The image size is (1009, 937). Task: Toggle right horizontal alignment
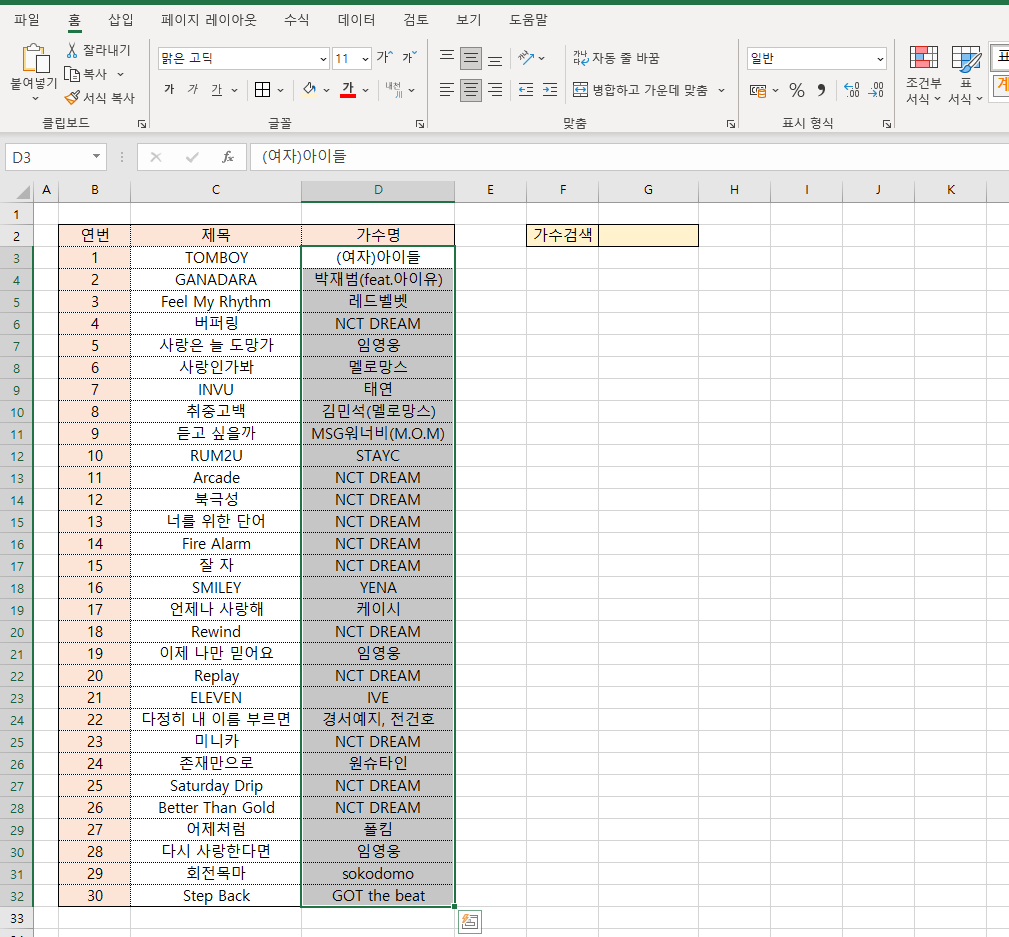pos(495,89)
